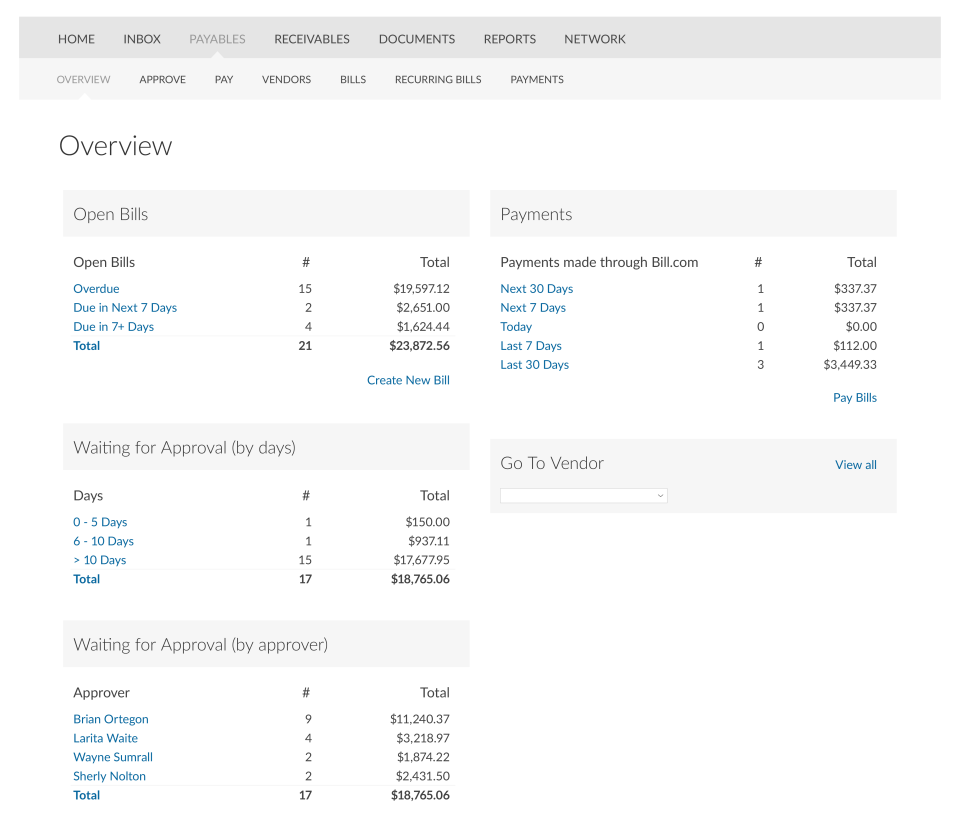Viewport: 960px width, 838px height.
Task: Navigate to the Network tab
Action: (594, 39)
